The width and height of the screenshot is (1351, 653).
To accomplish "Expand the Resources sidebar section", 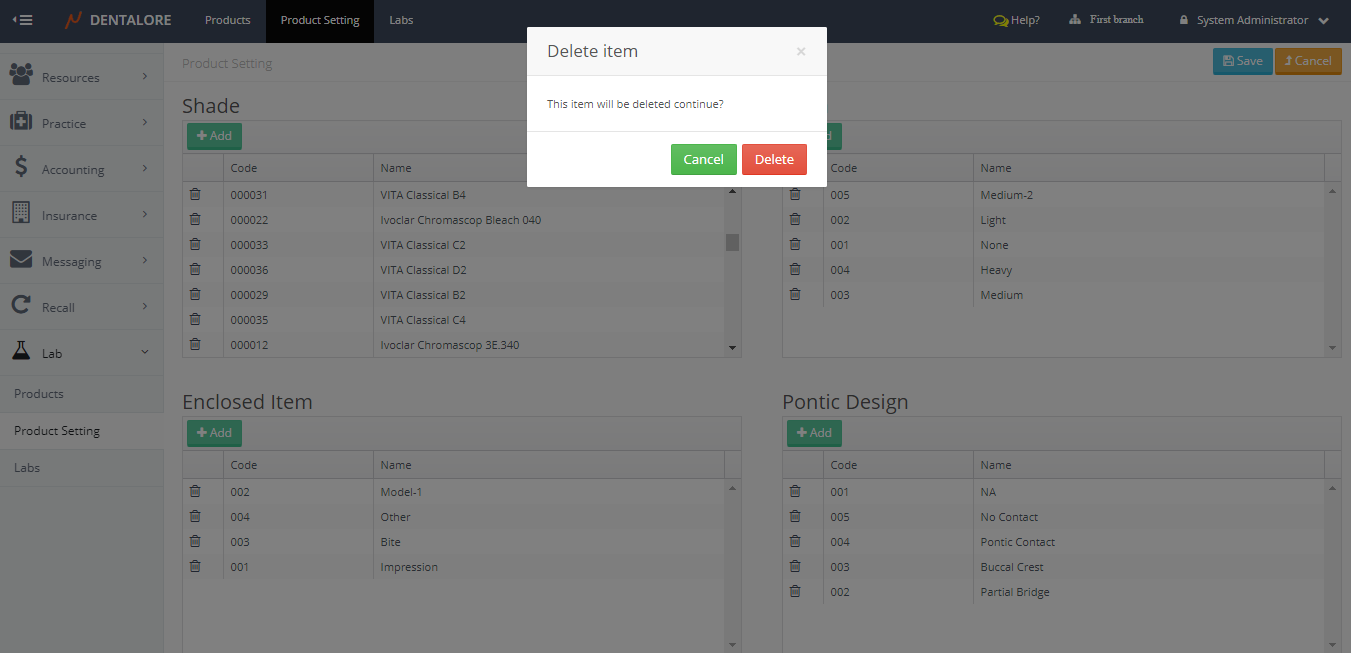I will [x=81, y=77].
